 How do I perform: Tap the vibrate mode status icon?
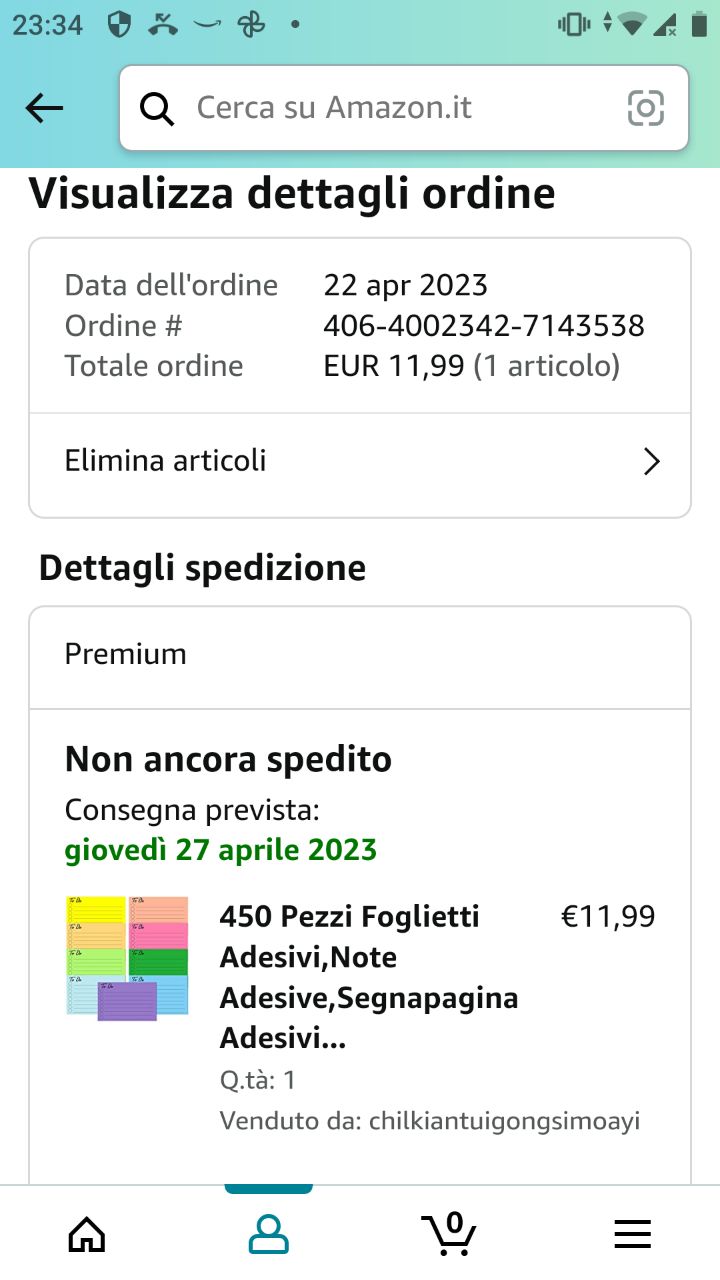pos(574,25)
